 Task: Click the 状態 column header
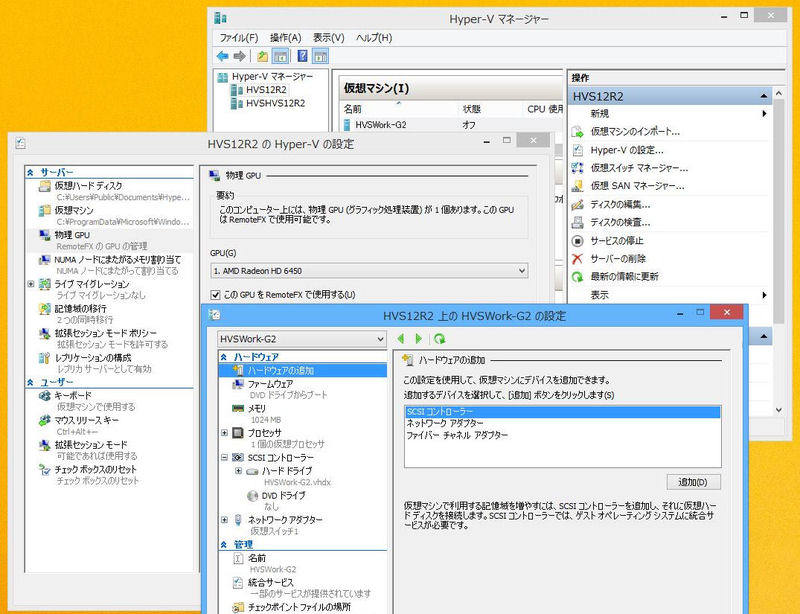(471, 109)
